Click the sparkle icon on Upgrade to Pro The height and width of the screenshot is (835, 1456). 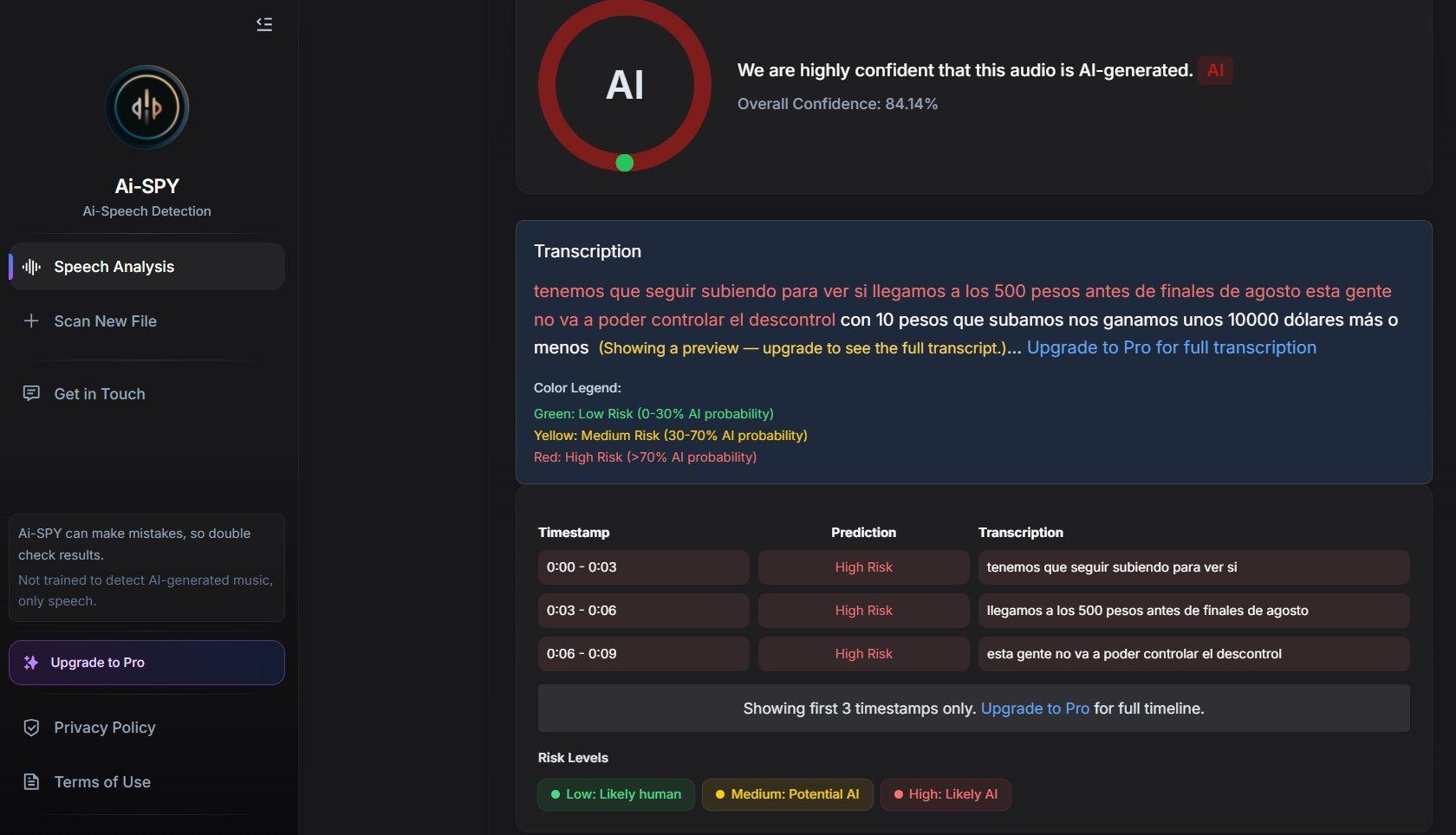click(x=31, y=663)
